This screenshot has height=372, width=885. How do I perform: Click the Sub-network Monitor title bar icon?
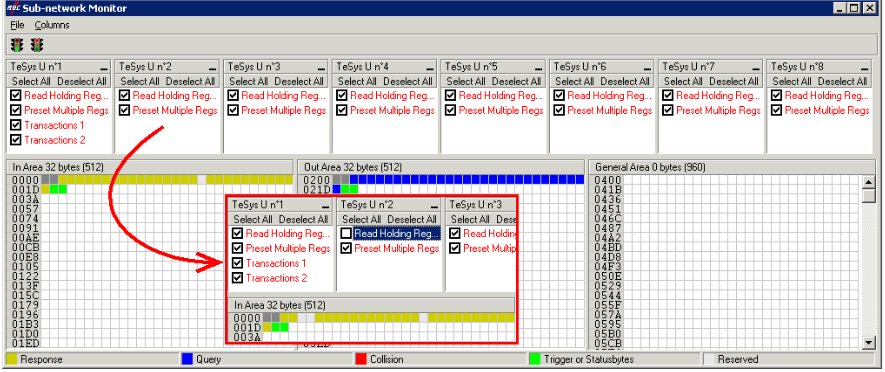[x=8, y=8]
